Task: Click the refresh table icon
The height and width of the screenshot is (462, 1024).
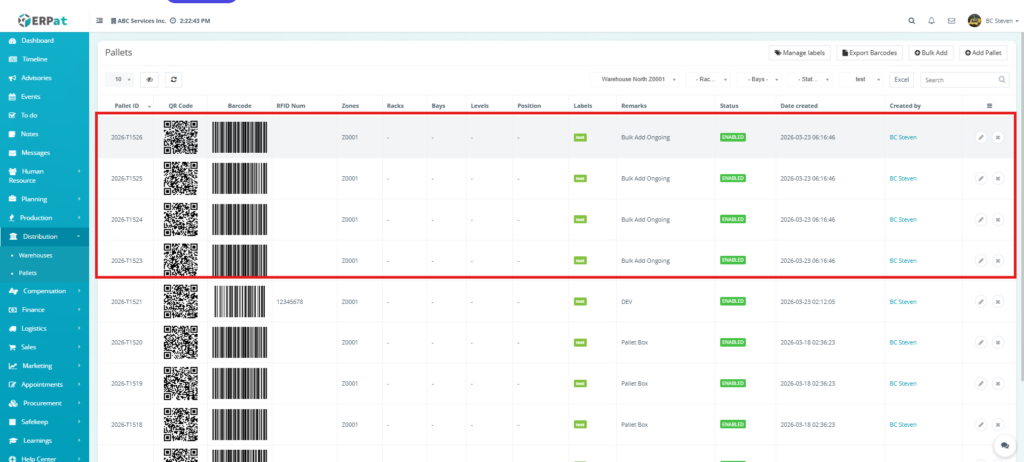Action: coord(174,79)
